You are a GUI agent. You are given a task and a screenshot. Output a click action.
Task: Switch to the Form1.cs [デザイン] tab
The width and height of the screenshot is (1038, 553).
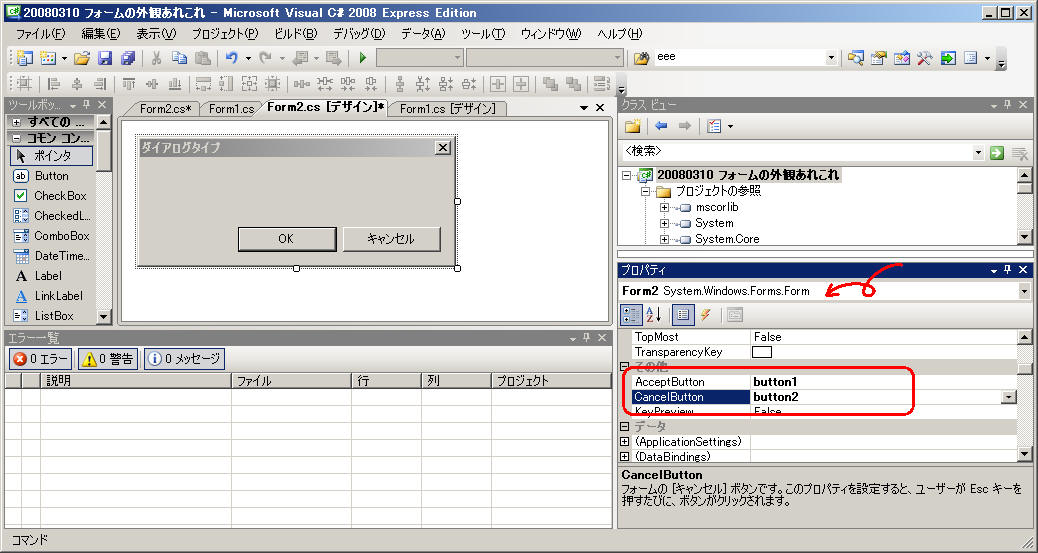446,109
